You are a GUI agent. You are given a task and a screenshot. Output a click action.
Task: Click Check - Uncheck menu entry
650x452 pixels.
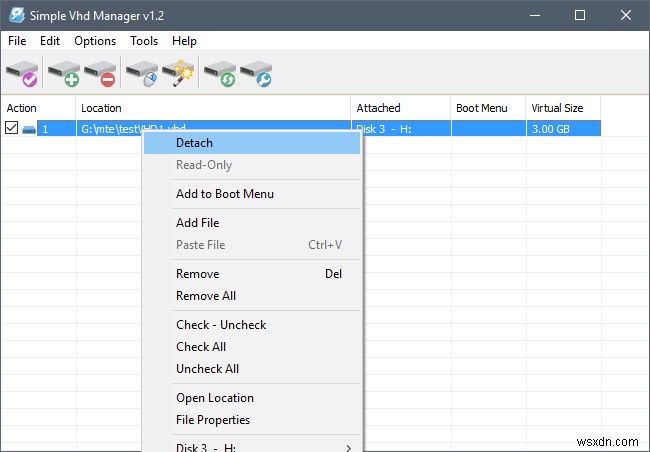[x=252, y=325]
